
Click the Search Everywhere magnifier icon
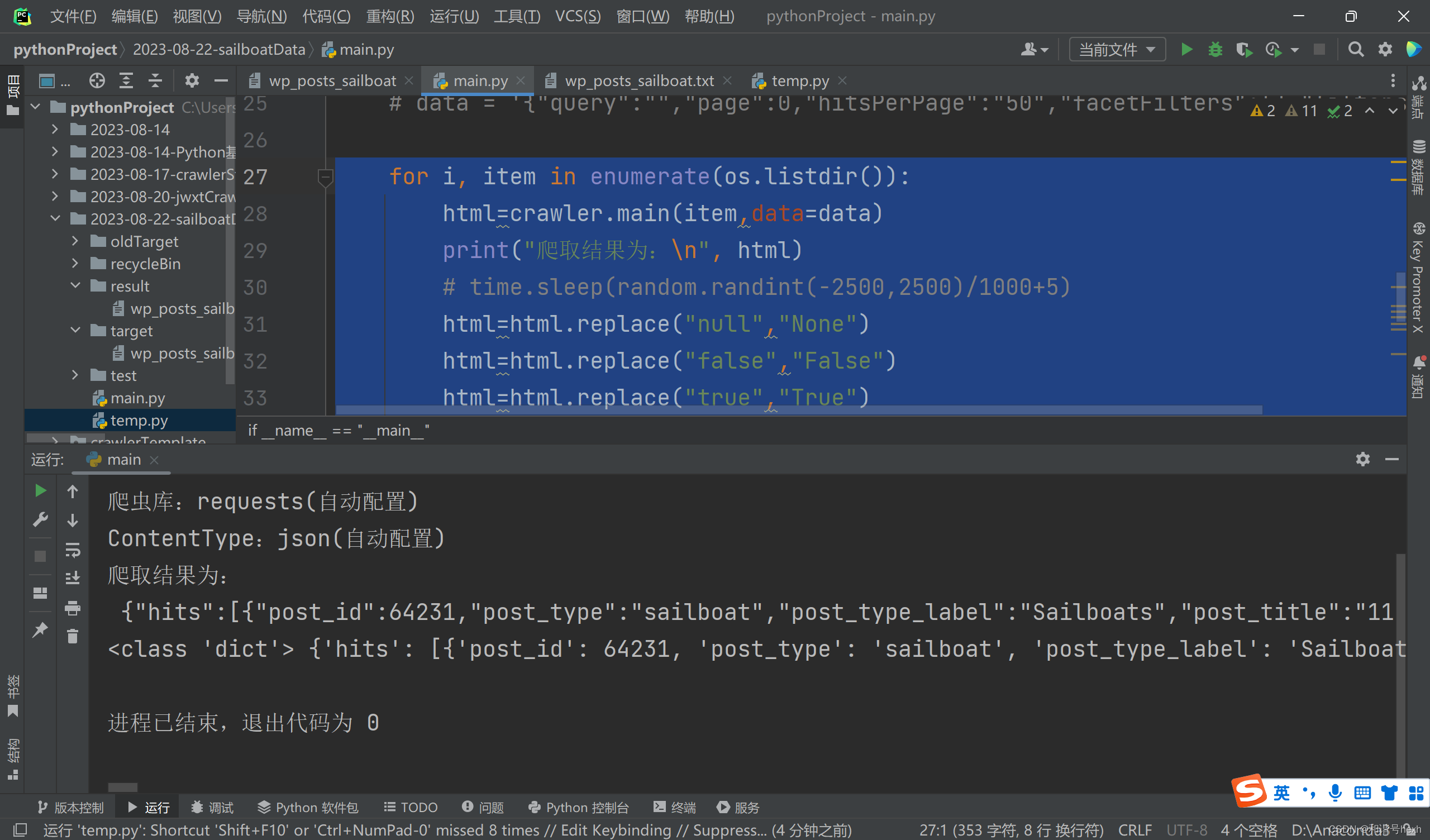pos(1356,49)
